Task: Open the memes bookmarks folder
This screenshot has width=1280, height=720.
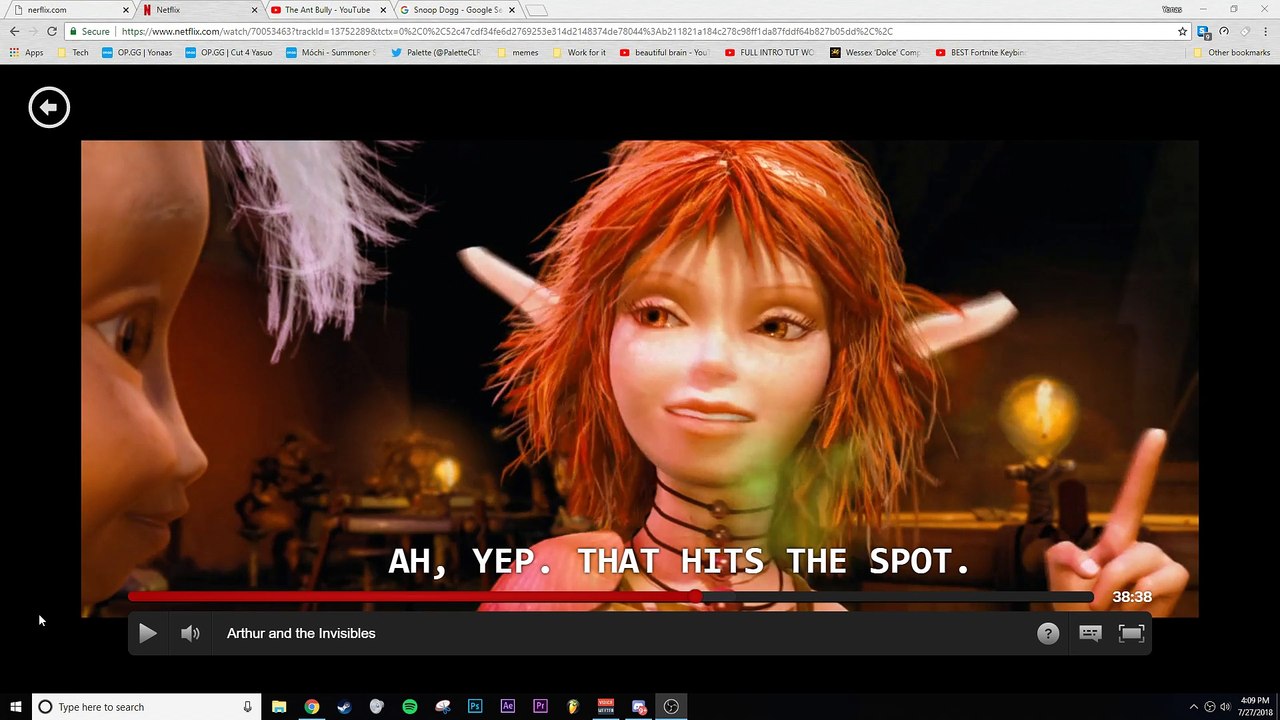Action: click(517, 52)
